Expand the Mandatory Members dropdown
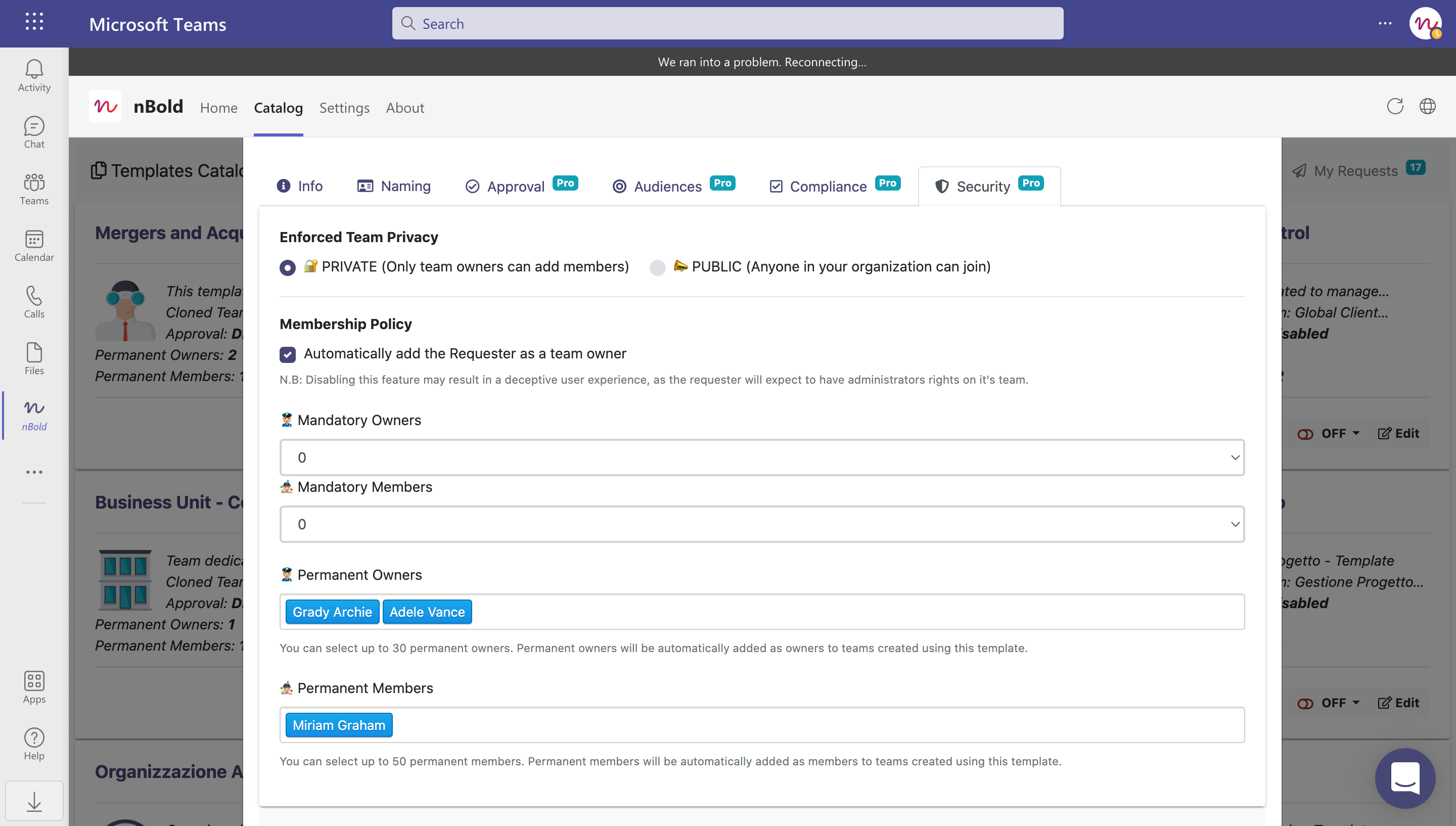The width and height of the screenshot is (1456, 826). pyautogui.click(x=762, y=524)
